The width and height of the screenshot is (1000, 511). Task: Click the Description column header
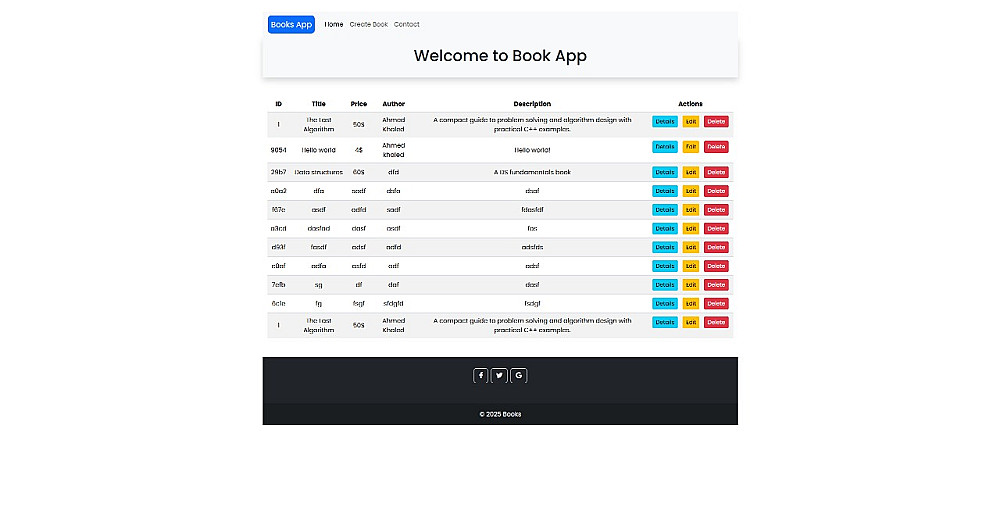[533, 104]
